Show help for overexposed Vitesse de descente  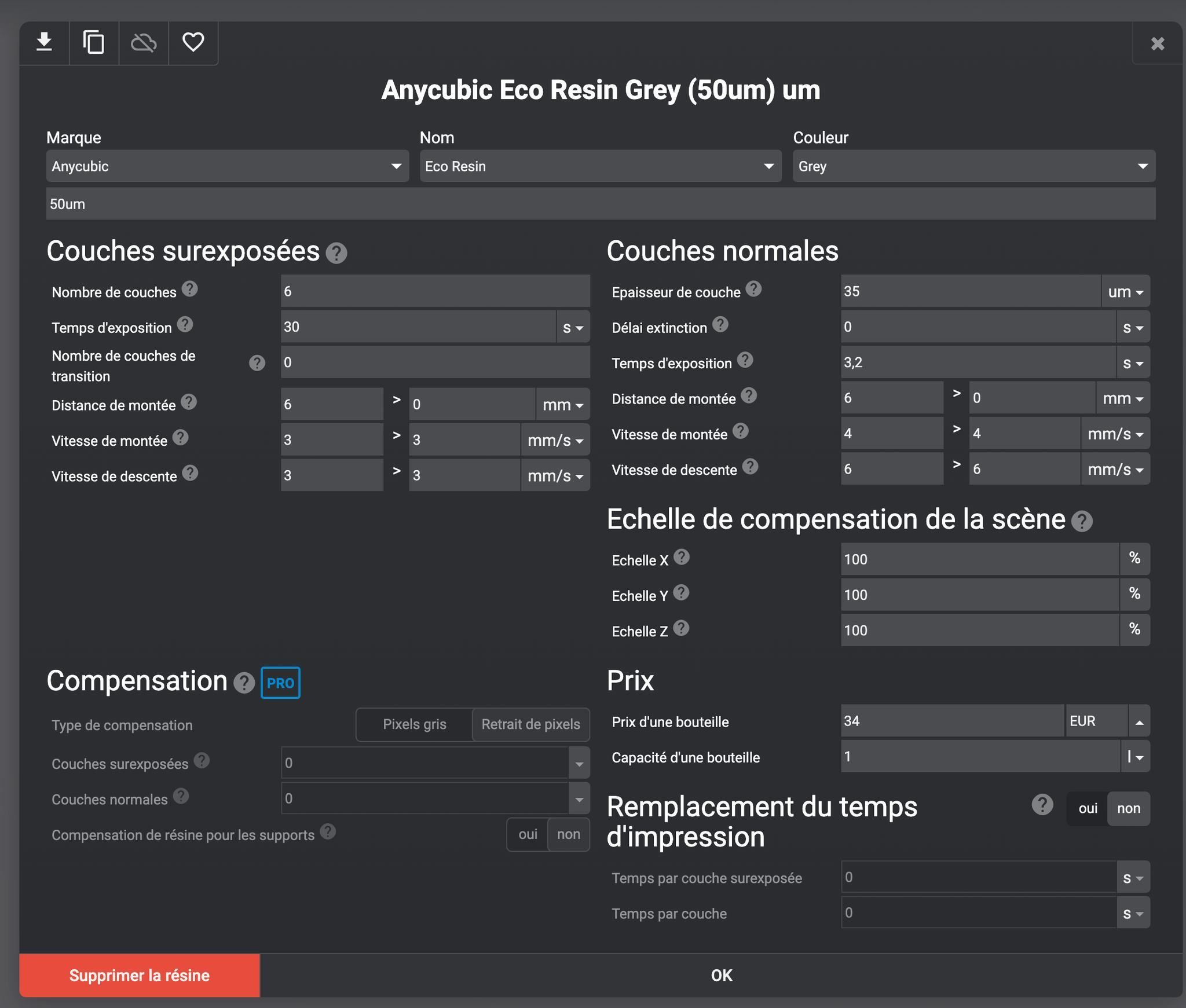pos(190,473)
